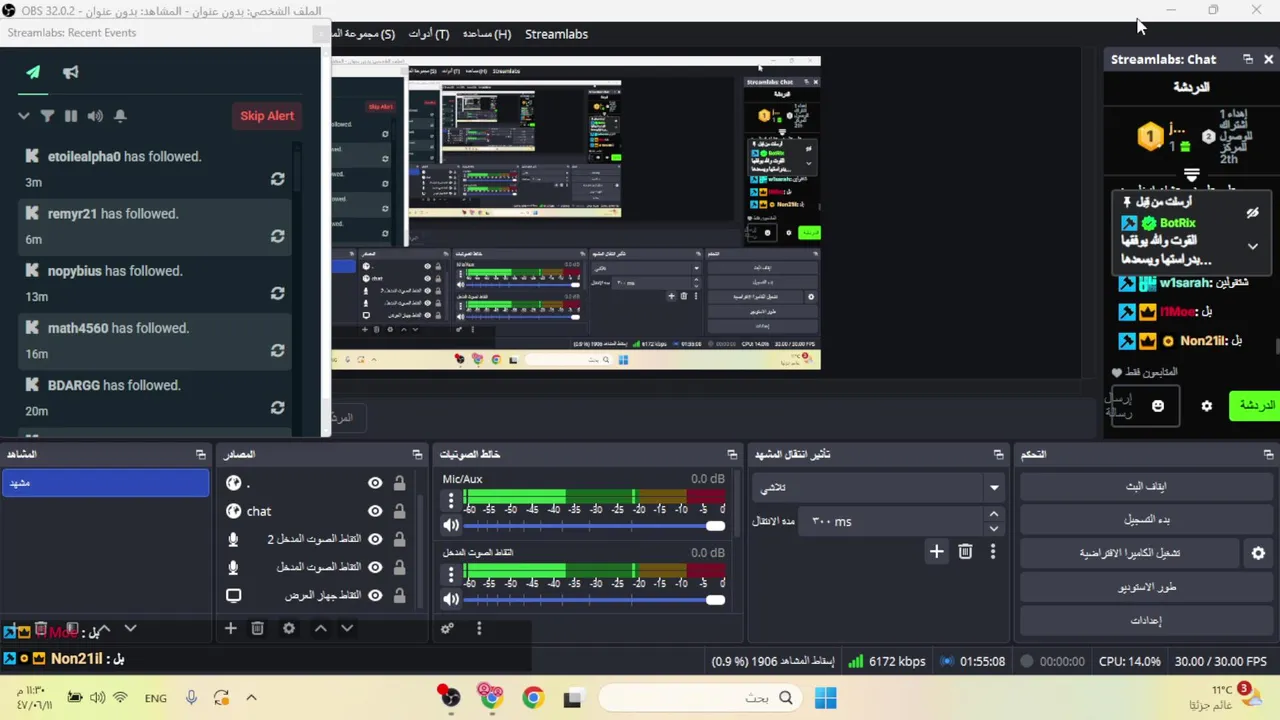1280x720 pixels.
Task: Click بدء التسجيل start recording button
Action: [x=1146, y=519]
